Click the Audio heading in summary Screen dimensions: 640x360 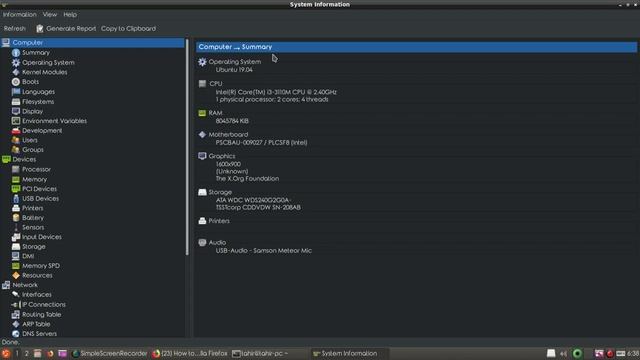click(x=217, y=242)
